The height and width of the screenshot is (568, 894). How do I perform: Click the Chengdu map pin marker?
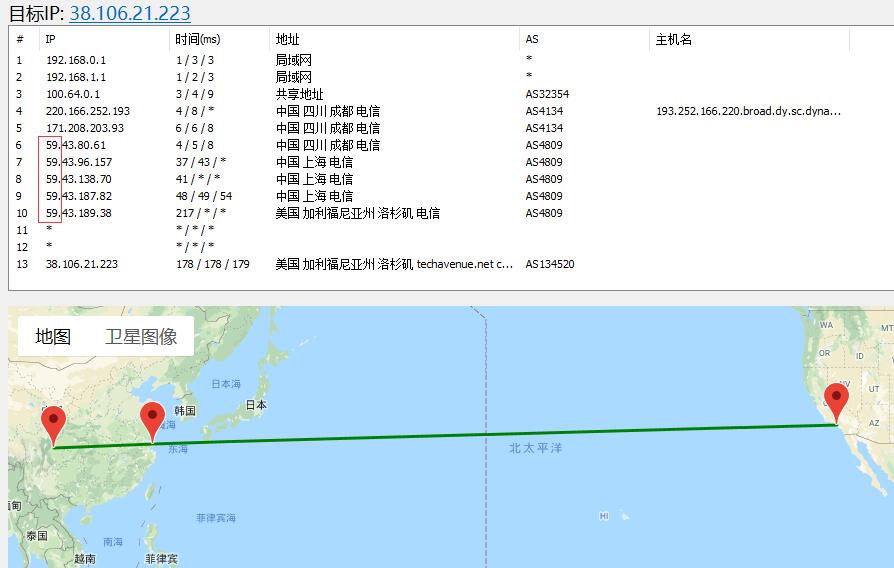[54, 426]
